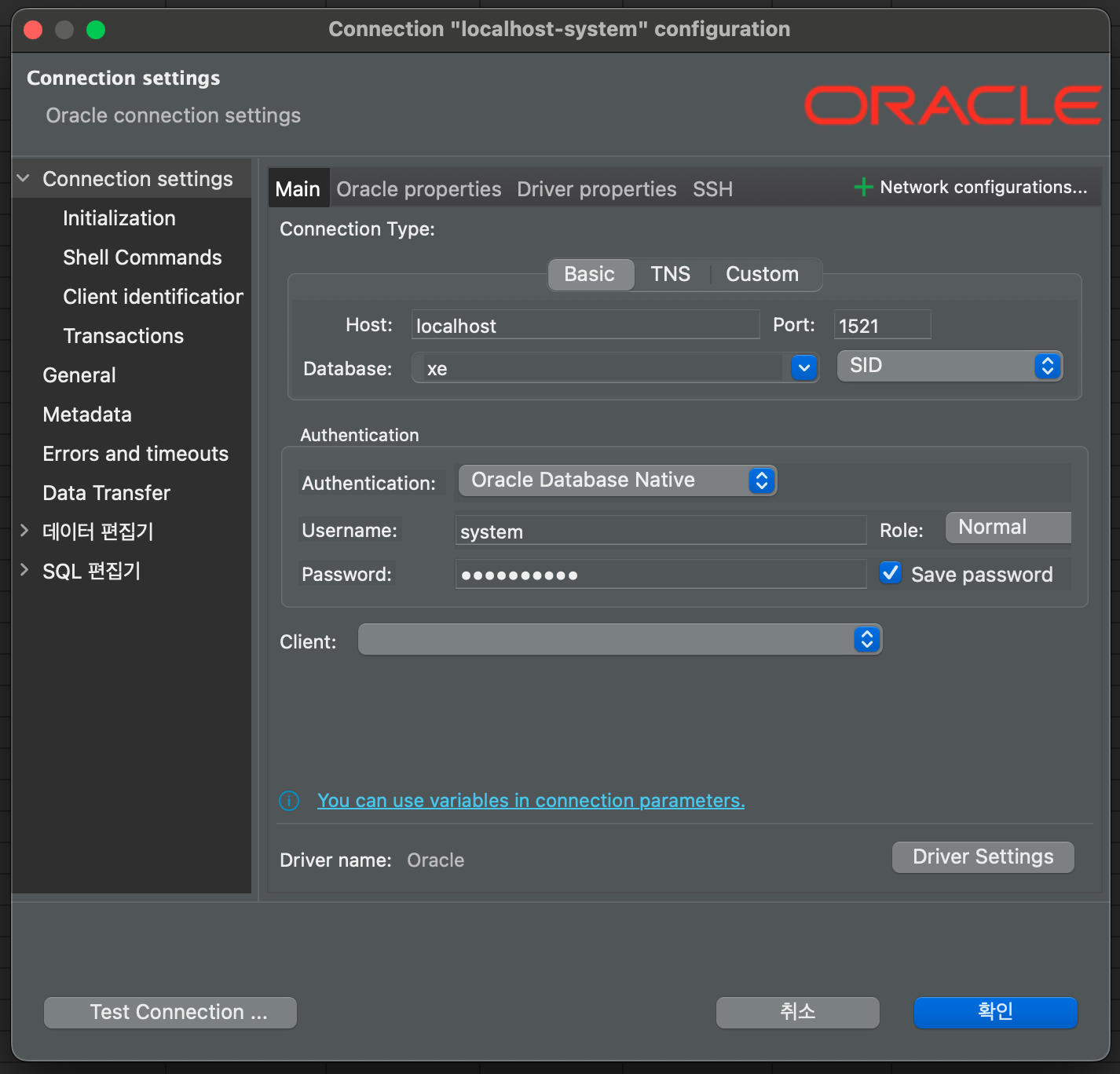Click the Password input field
The height and width of the screenshot is (1074, 1120).
click(x=661, y=575)
